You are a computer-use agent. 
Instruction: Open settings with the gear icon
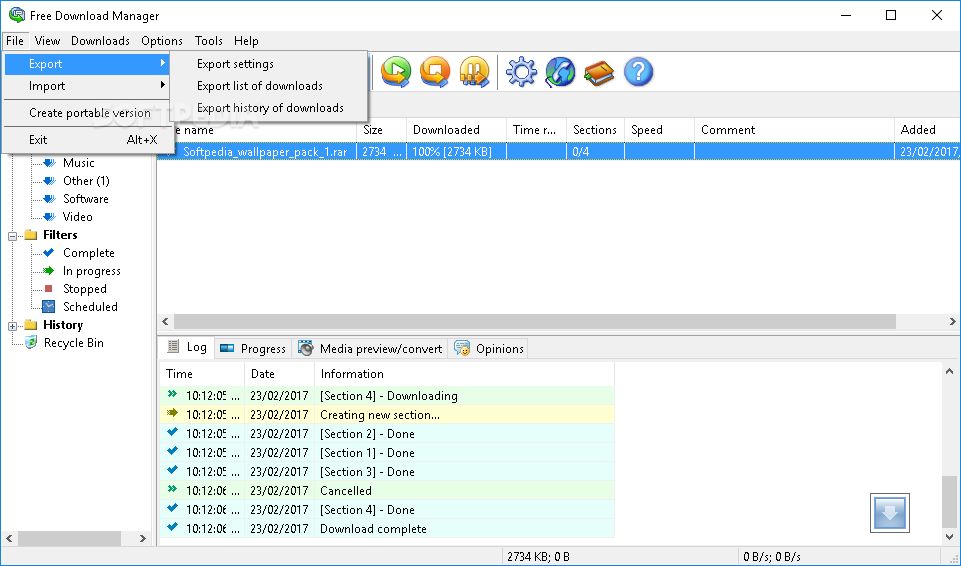pos(521,72)
